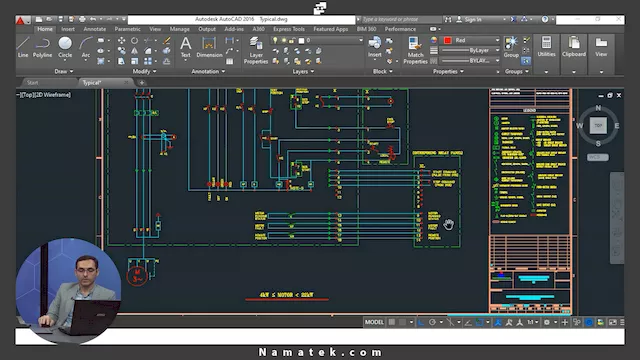The height and width of the screenshot is (360, 640).
Task: Click the Copy tool in Modify panel
Action: pyautogui.click(x=121, y=51)
